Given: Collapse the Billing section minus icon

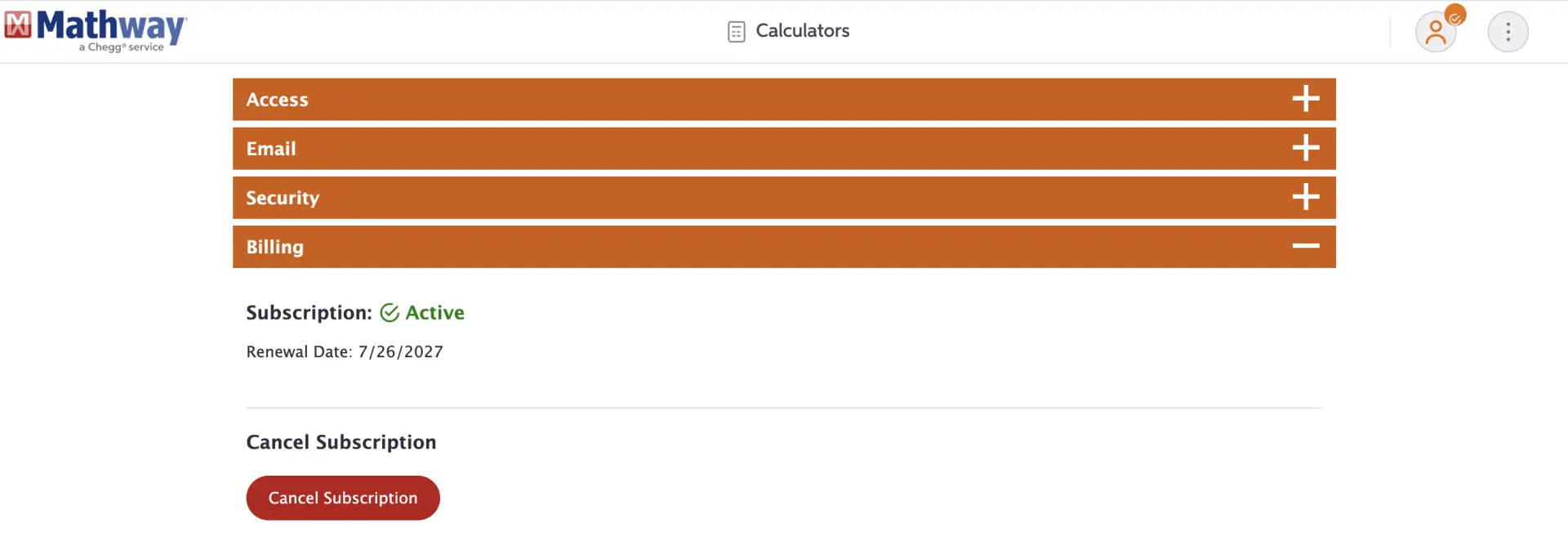Looking at the screenshot, I should pos(1306,246).
